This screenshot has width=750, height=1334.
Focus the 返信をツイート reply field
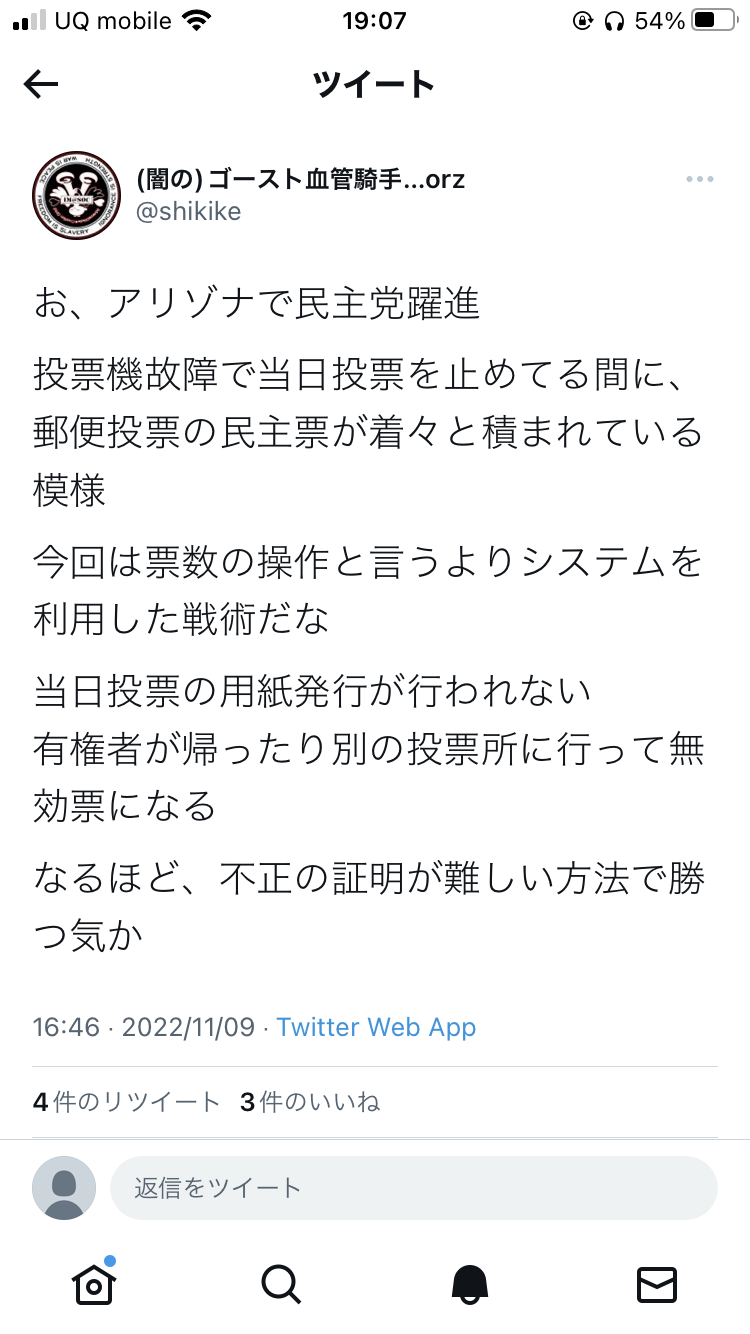click(413, 1187)
